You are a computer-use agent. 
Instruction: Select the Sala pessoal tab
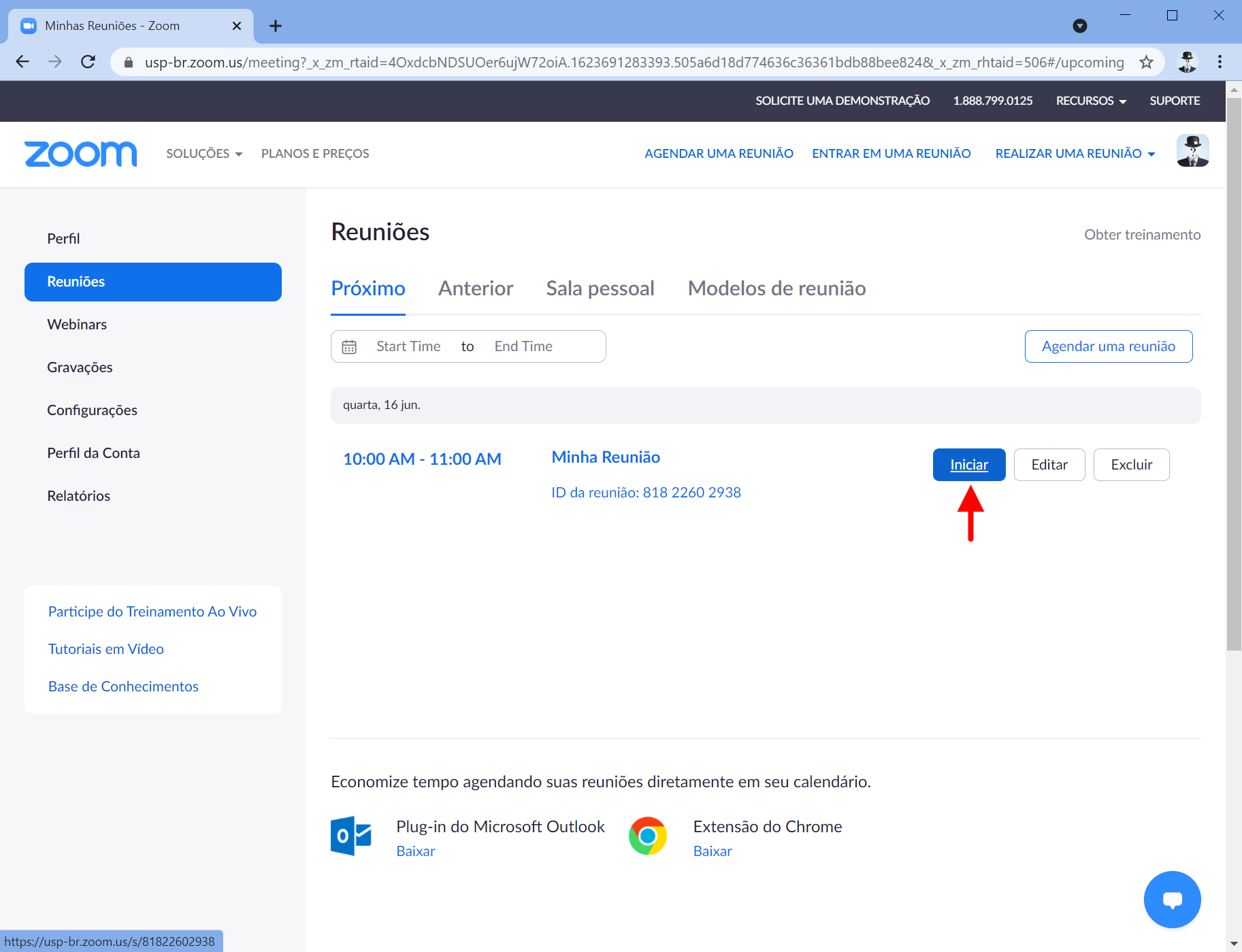(x=600, y=289)
